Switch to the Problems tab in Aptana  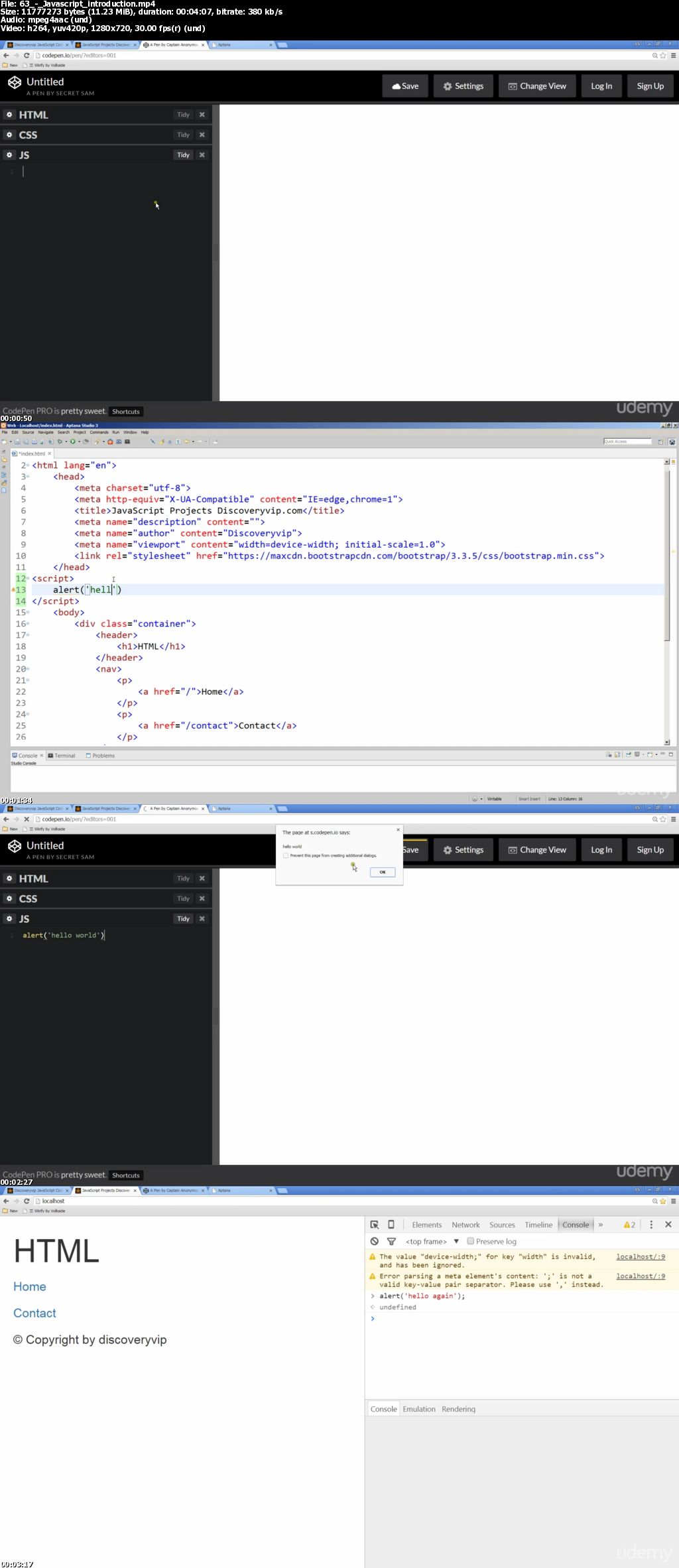click(x=100, y=755)
